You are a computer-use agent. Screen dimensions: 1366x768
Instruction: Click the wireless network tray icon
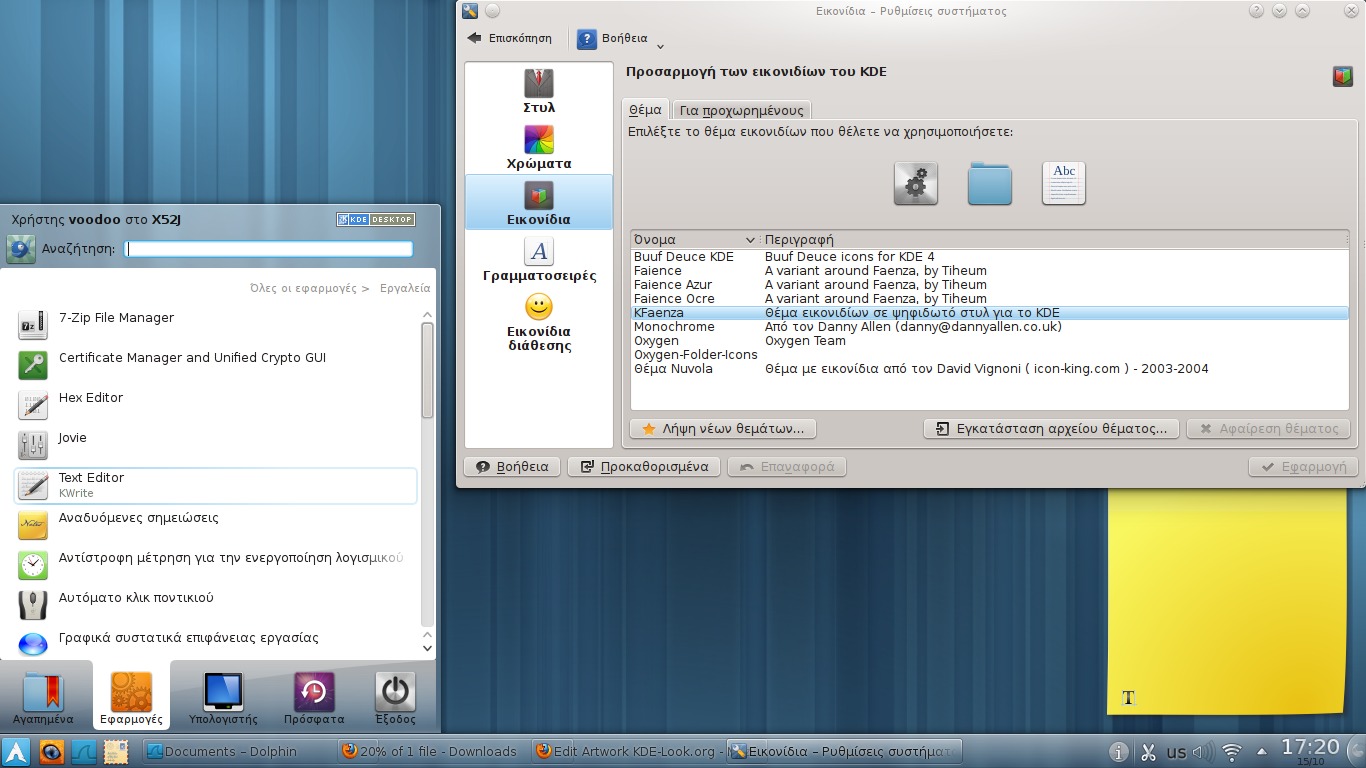click(x=1232, y=752)
